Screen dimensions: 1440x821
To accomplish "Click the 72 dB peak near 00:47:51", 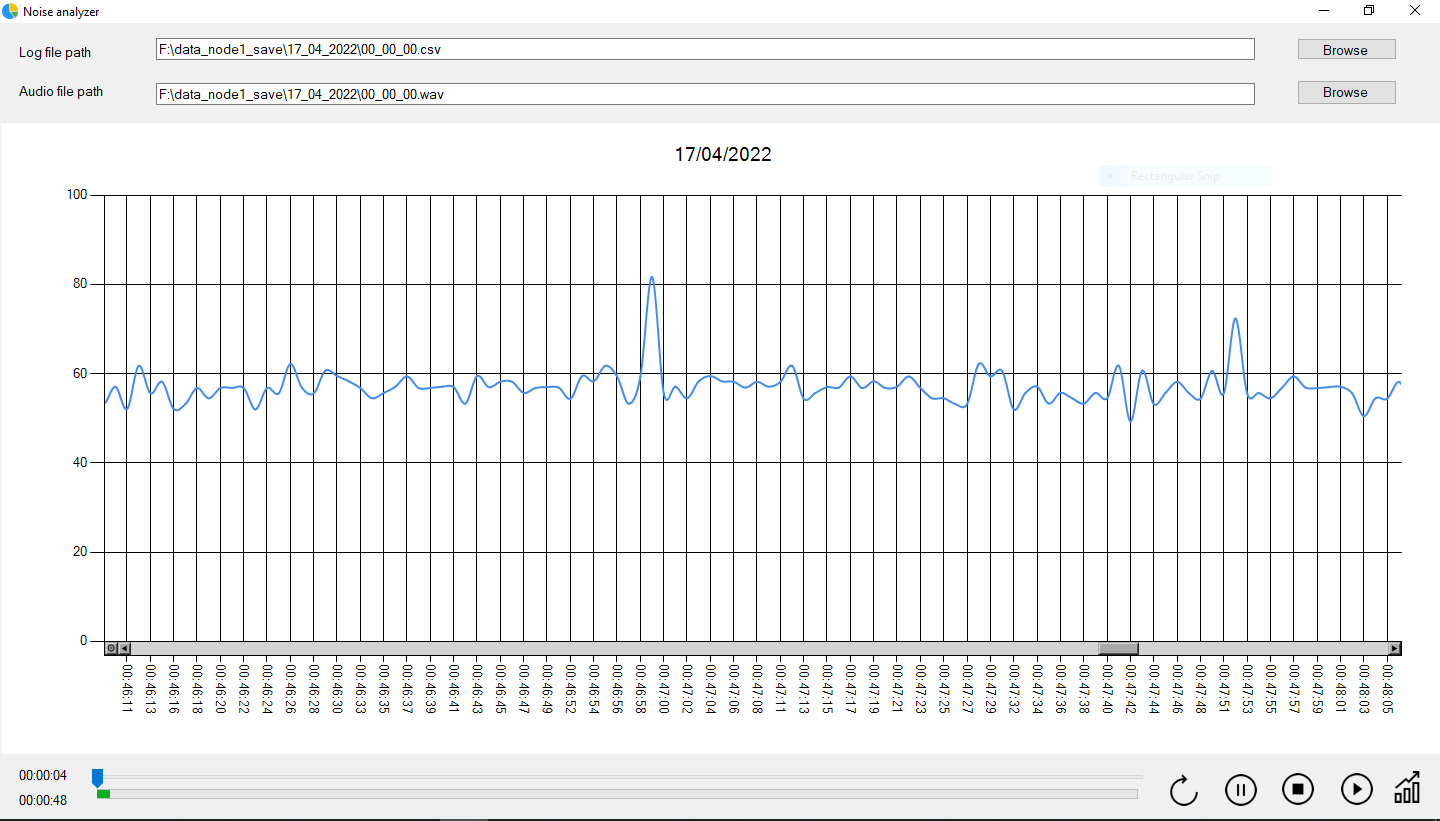I will [x=1236, y=319].
